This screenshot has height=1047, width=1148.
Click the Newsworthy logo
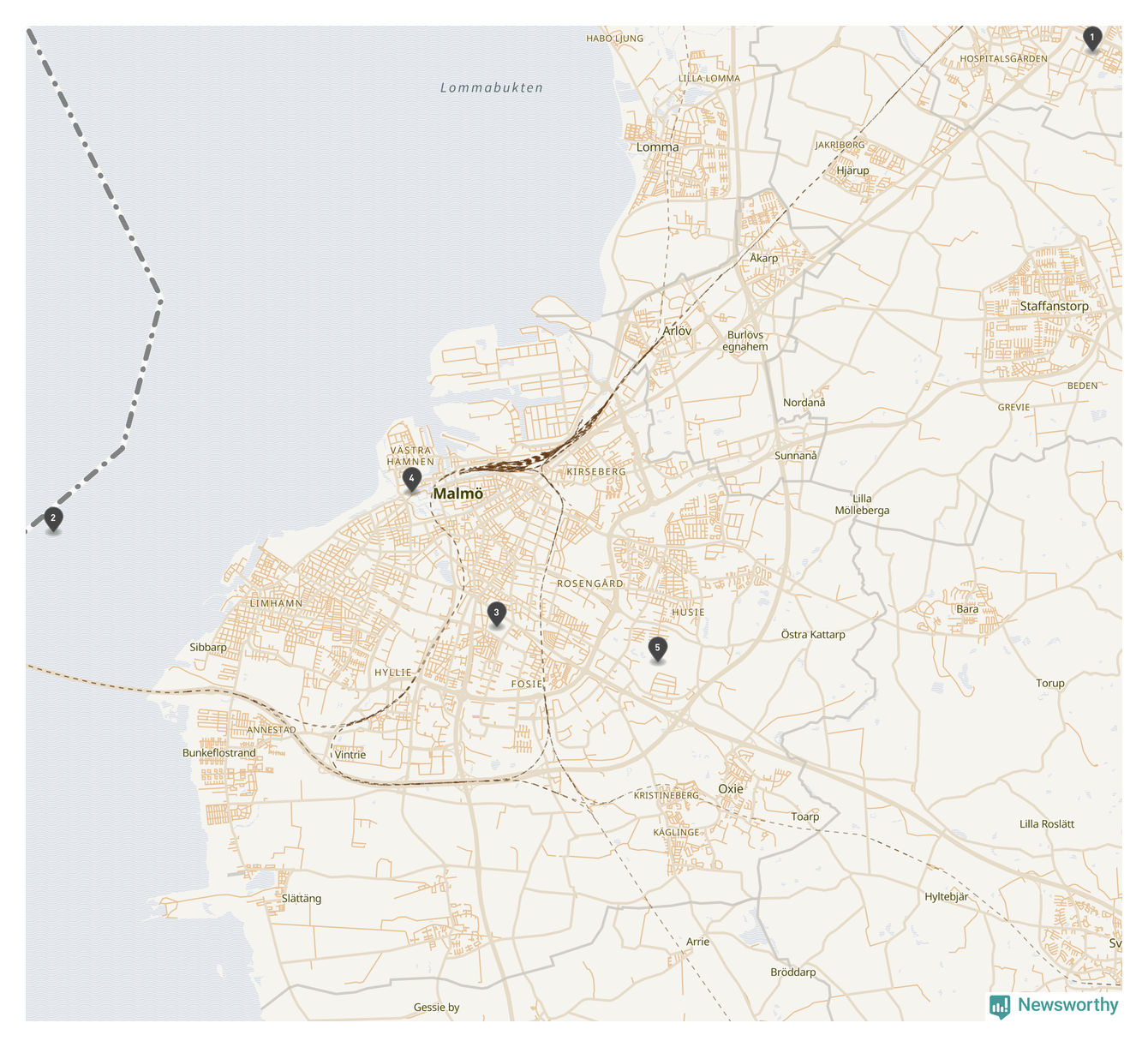tap(1054, 1006)
